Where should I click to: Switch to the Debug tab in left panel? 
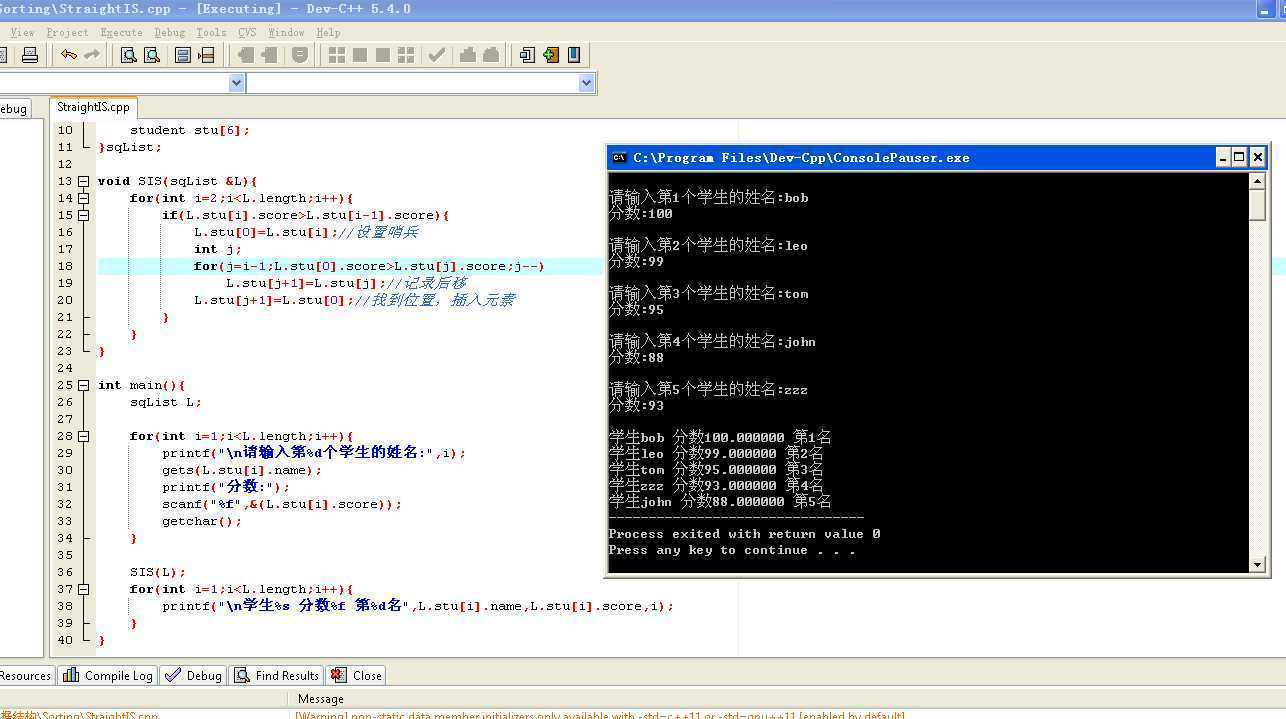[x=14, y=109]
